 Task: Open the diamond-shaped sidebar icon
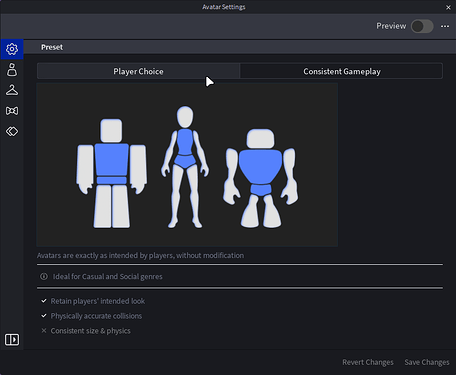[12, 131]
